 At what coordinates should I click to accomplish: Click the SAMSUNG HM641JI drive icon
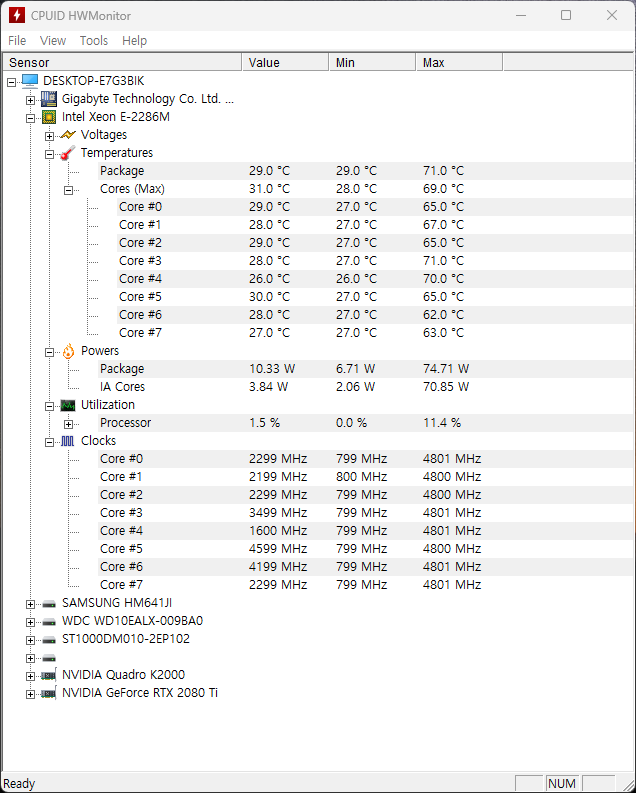point(49,603)
